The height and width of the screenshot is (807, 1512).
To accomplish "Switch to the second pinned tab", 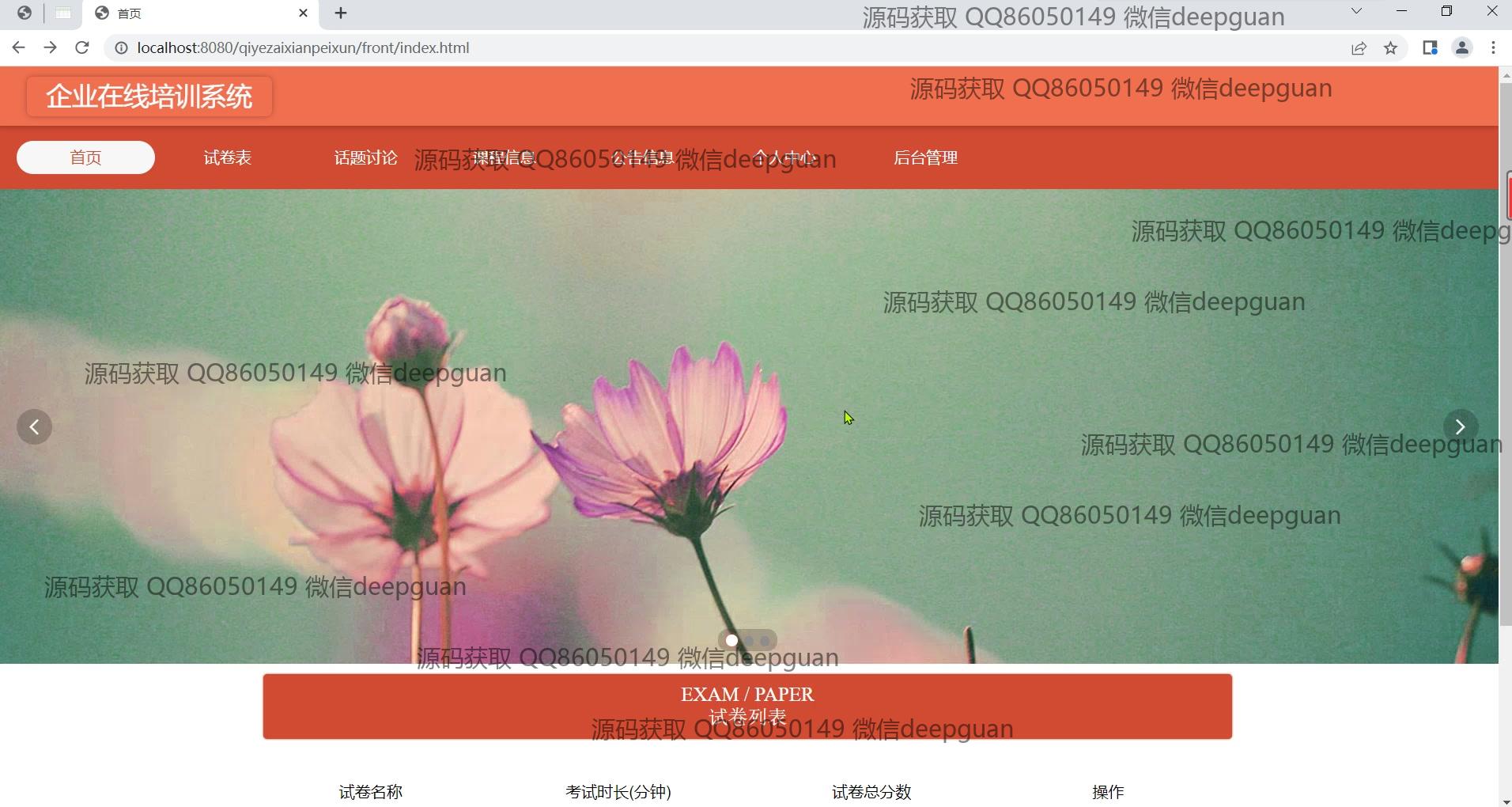I will (63, 13).
